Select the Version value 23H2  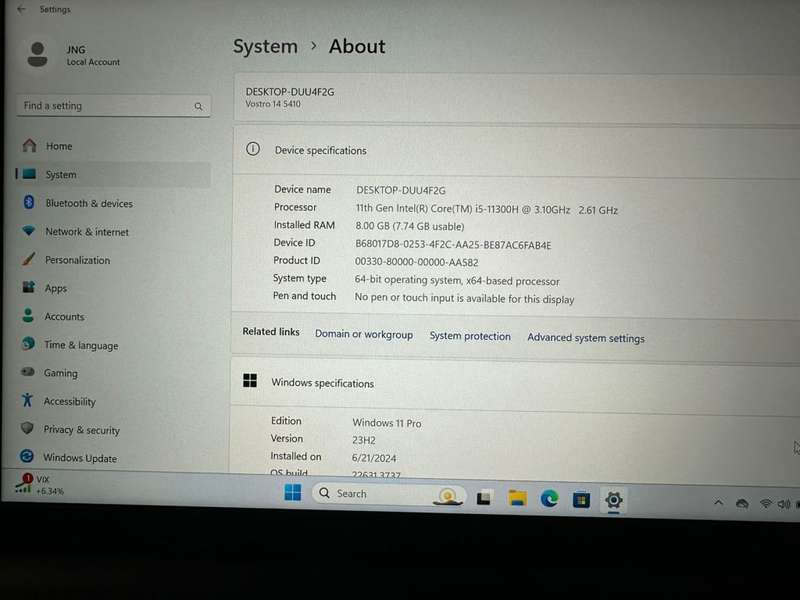(x=364, y=440)
